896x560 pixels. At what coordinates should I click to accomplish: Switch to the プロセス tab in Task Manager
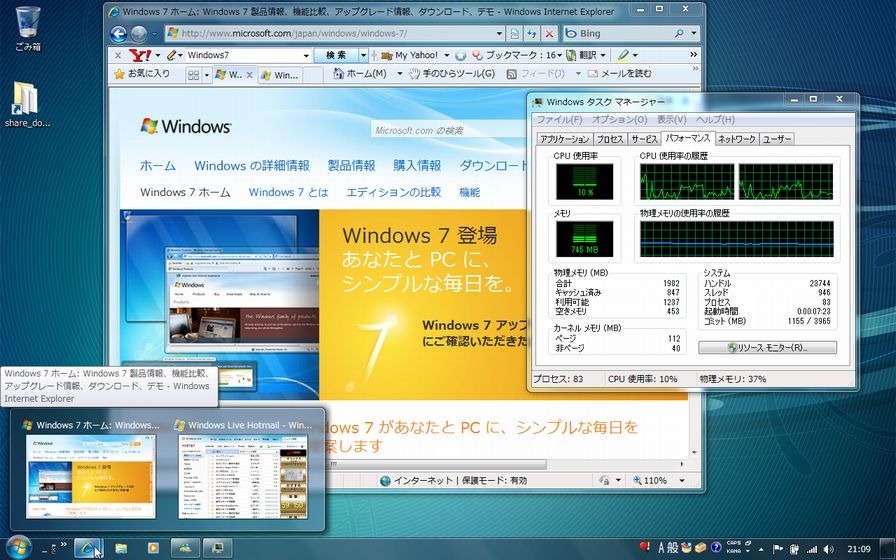pyautogui.click(x=610, y=139)
